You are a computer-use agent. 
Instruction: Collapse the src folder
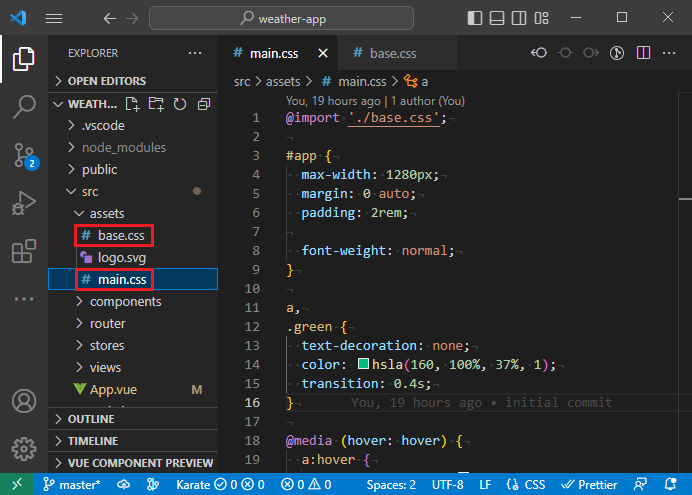(133, 191)
